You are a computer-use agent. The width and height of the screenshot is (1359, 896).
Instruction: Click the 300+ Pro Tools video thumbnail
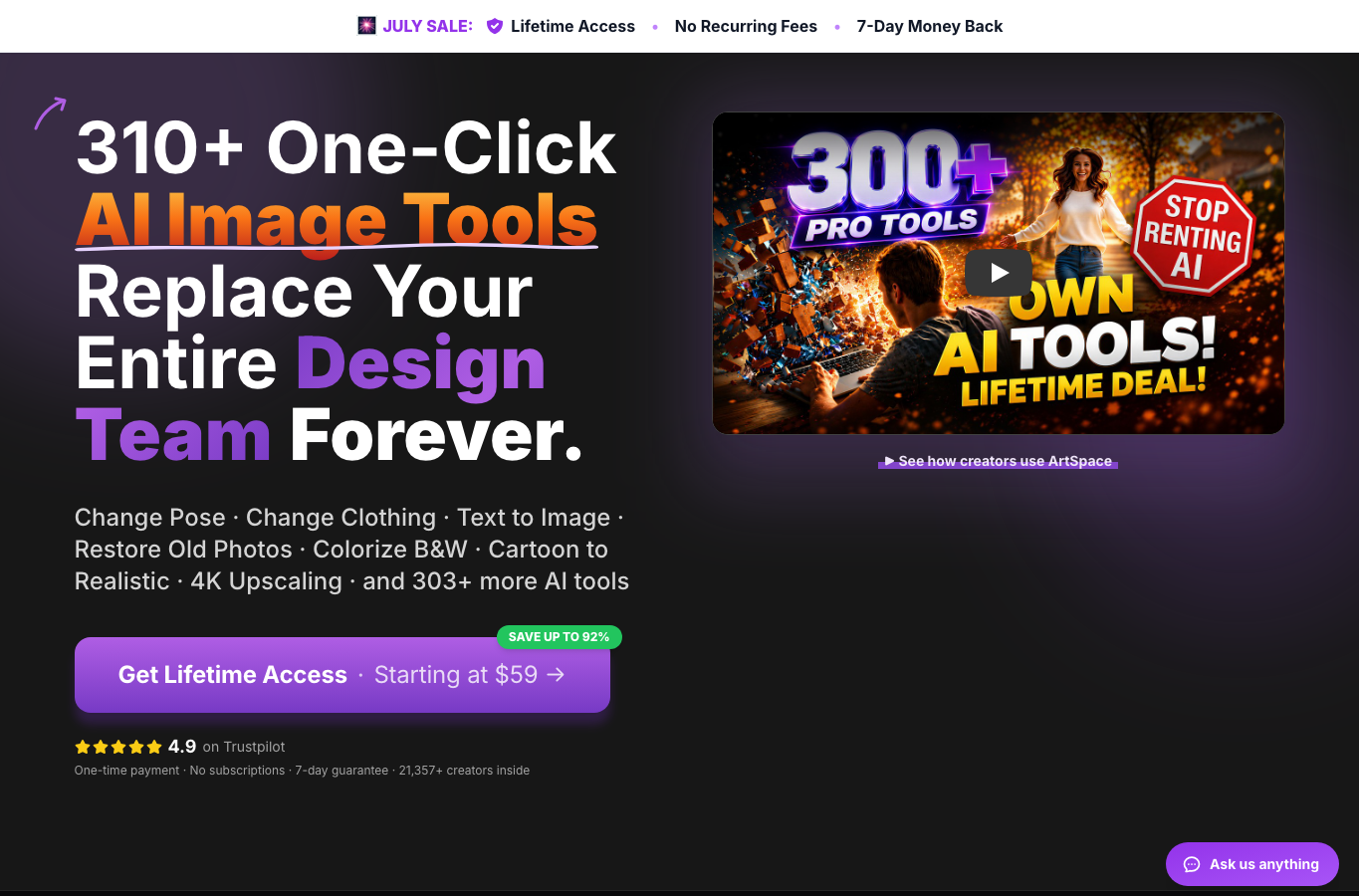999,273
